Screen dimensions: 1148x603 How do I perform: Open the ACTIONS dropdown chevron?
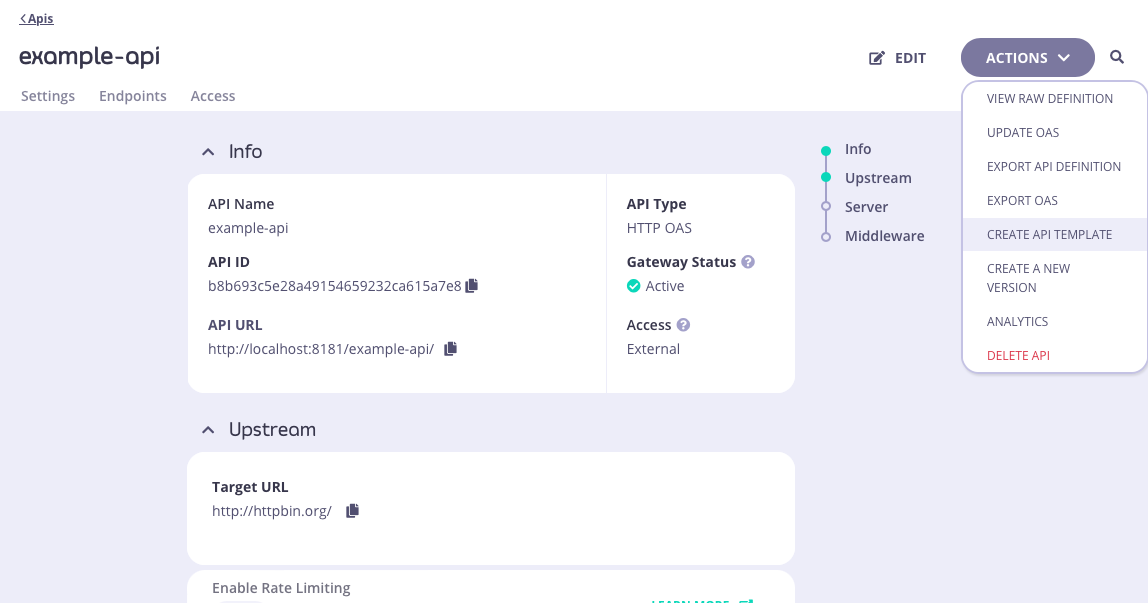coord(1063,57)
